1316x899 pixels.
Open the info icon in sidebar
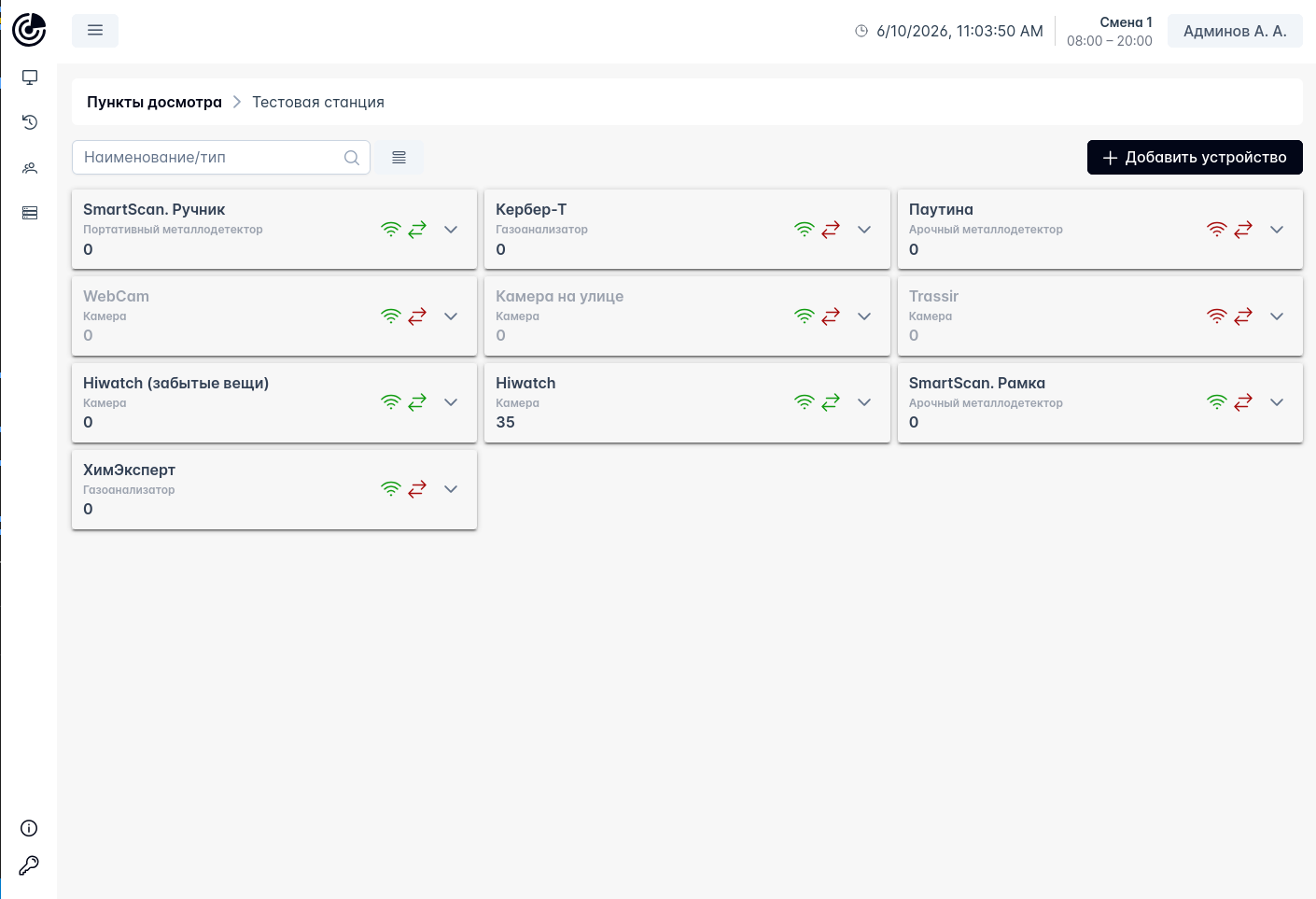29,828
